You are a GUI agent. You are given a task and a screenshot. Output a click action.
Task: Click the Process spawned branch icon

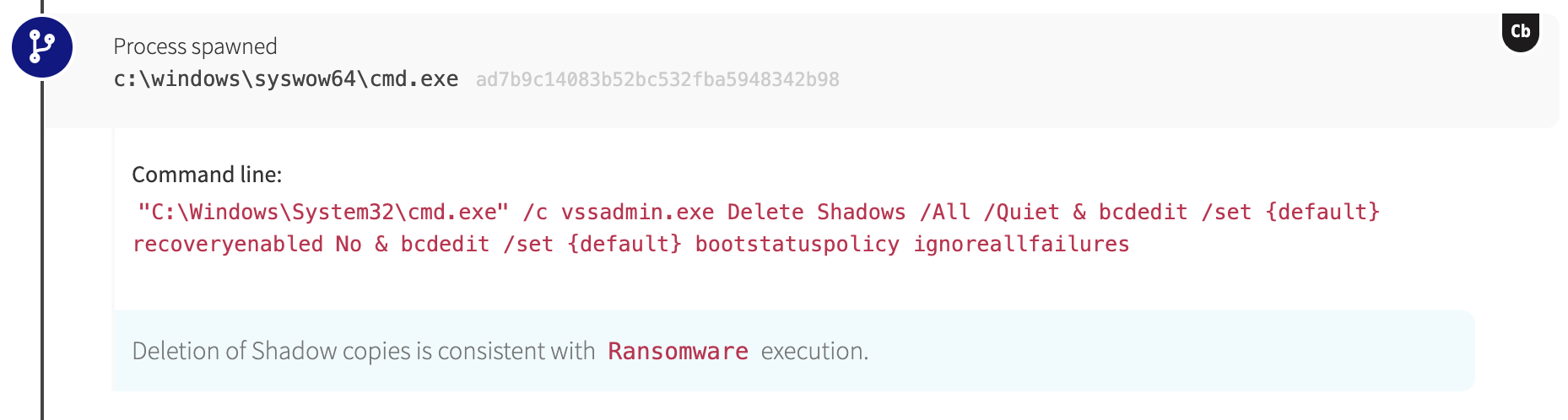41,47
